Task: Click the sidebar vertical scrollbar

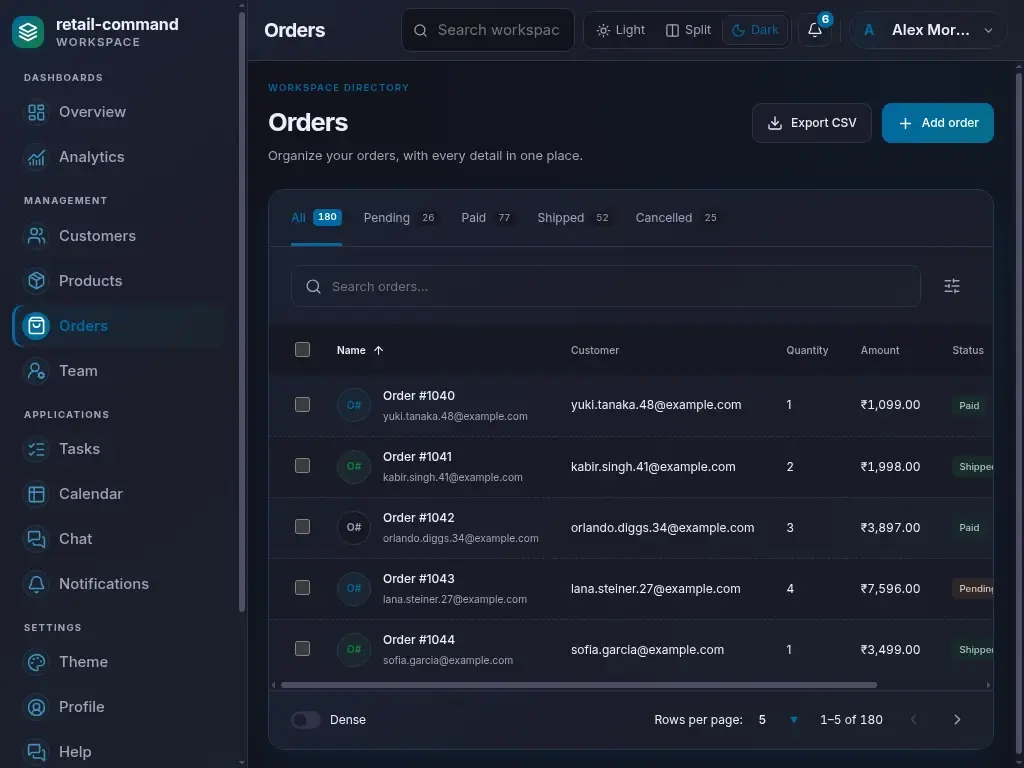Action: pyautogui.click(x=242, y=312)
